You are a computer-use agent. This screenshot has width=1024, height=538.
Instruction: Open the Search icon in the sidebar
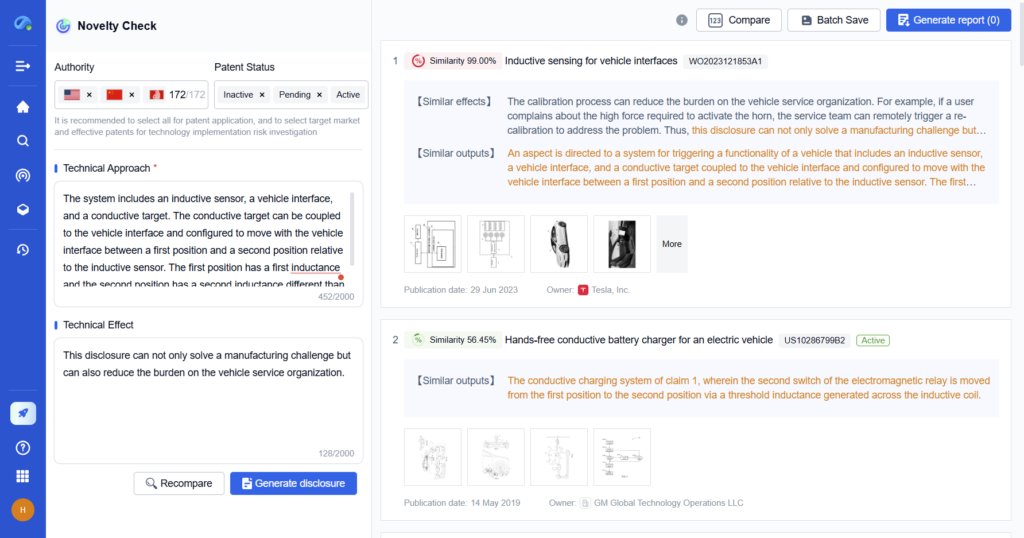click(22, 141)
